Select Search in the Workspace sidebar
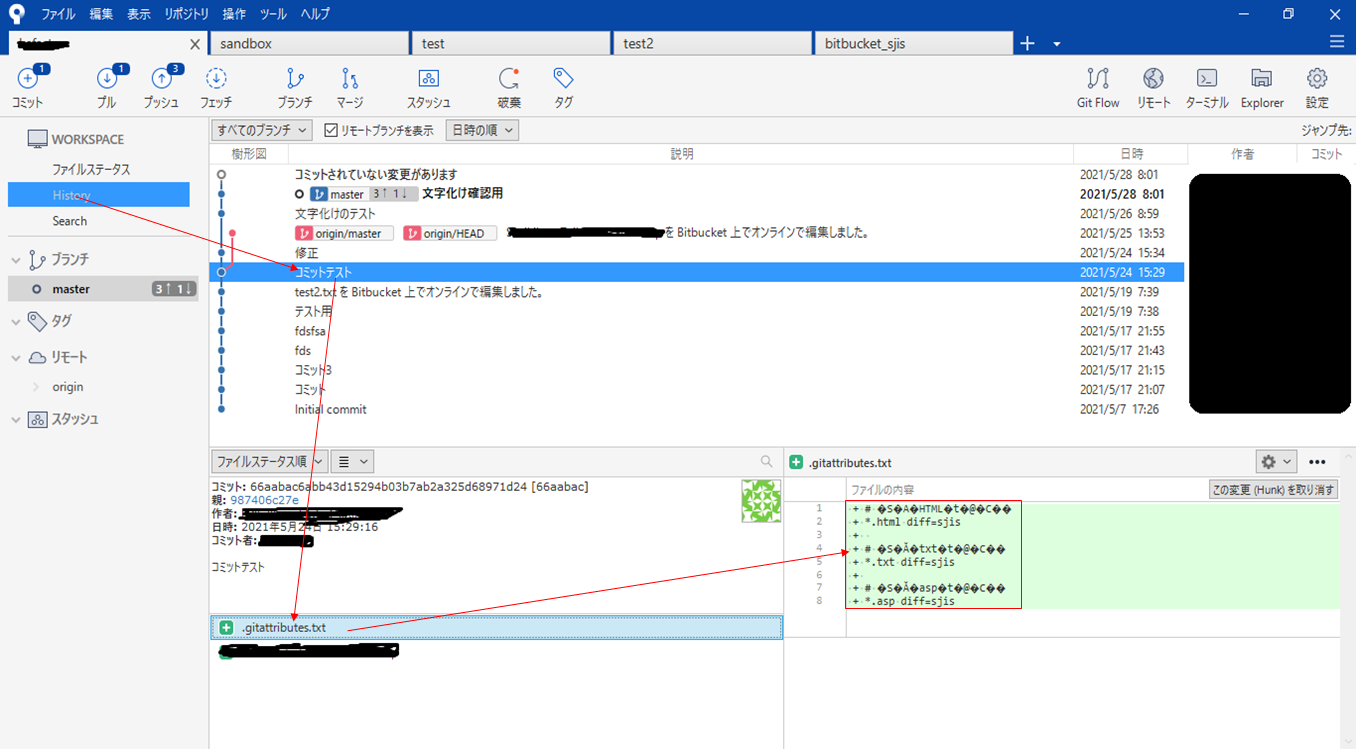The height and width of the screenshot is (749, 1356). point(70,221)
